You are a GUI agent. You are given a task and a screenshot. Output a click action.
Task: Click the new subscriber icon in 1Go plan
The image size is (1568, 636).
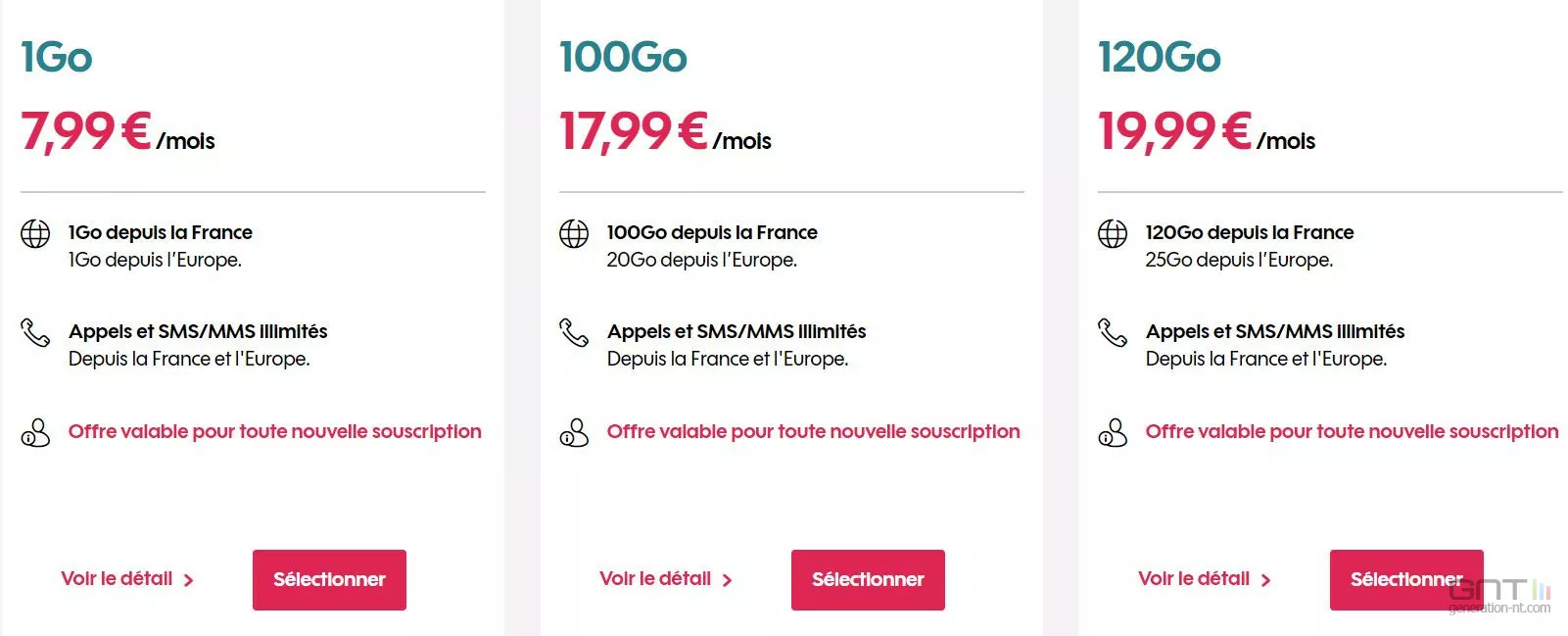coord(35,432)
